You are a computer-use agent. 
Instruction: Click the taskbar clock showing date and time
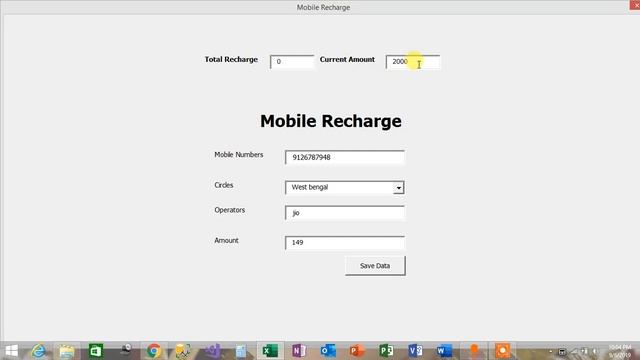pos(620,351)
